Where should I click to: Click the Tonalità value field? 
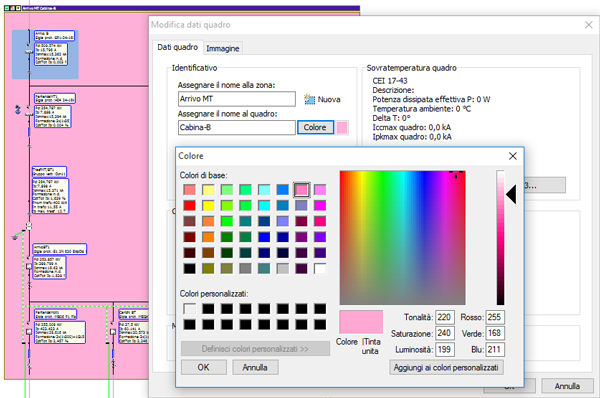(445, 317)
